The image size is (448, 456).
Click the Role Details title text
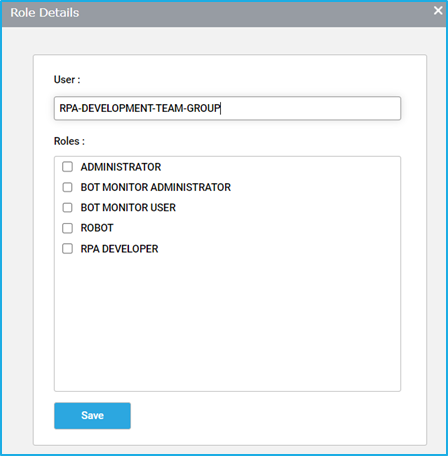pyautogui.click(x=45, y=13)
